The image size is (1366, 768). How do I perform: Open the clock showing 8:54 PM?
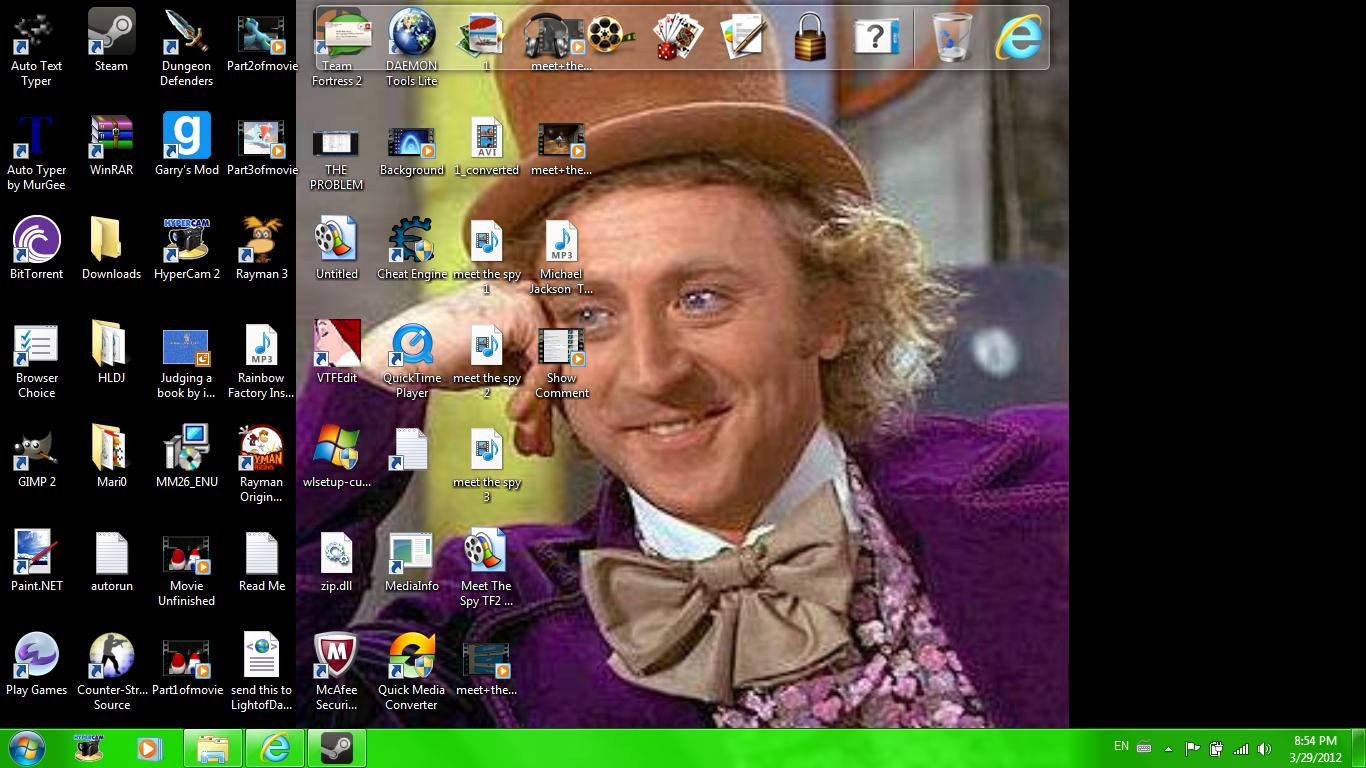(x=1315, y=748)
